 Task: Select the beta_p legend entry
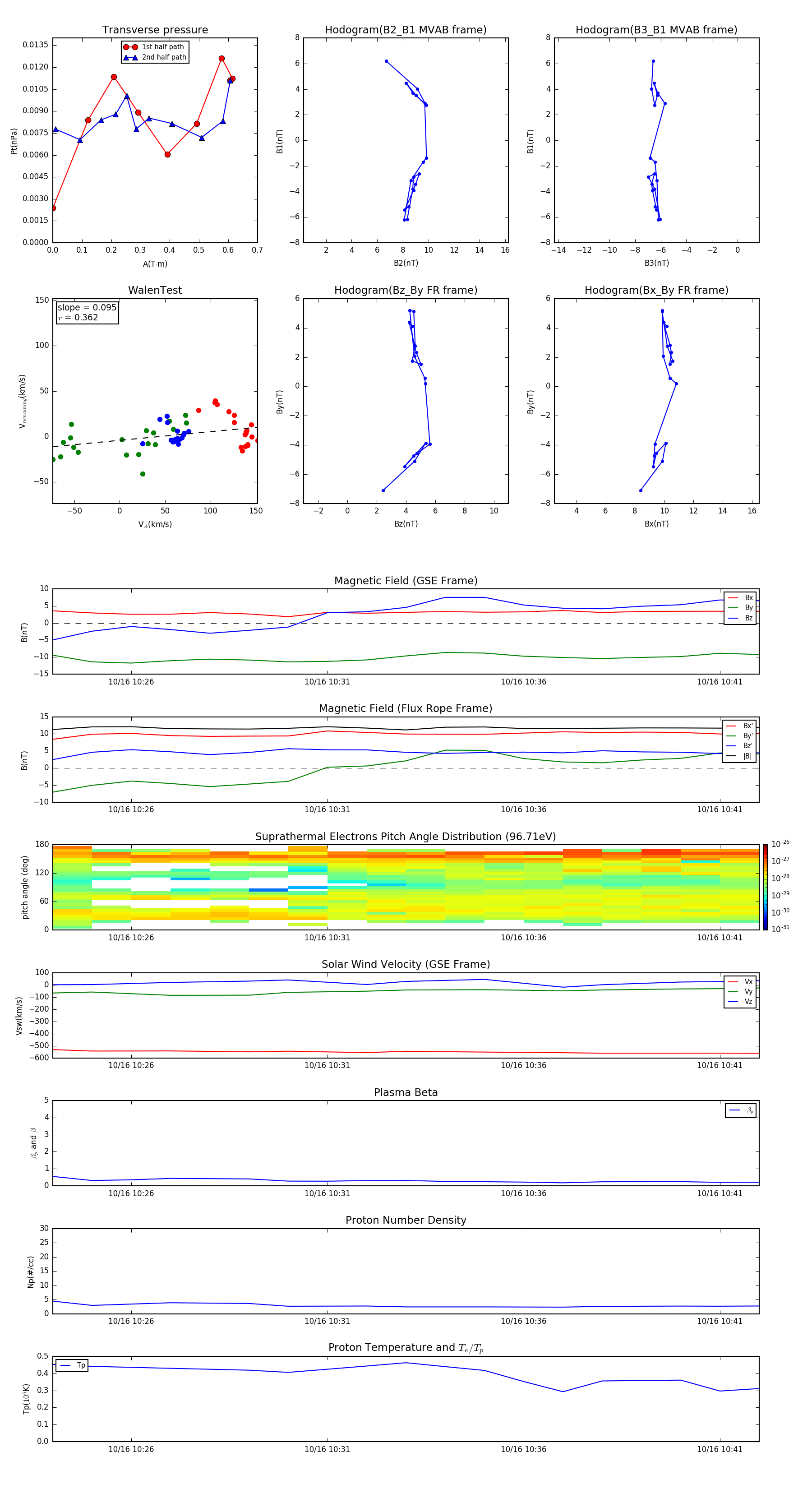[741, 1110]
